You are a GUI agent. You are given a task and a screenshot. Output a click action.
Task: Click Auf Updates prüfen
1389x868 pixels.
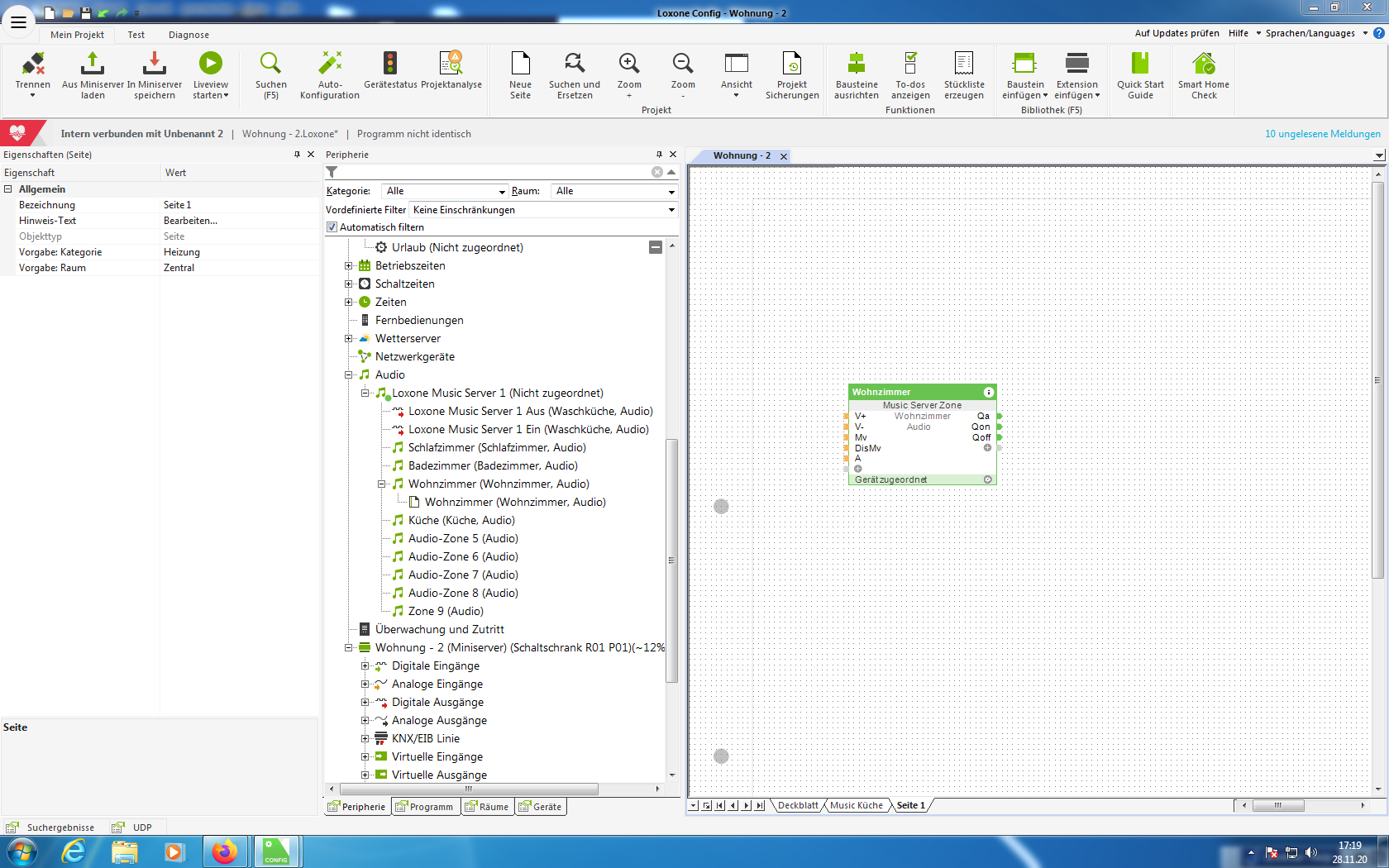click(x=1177, y=33)
